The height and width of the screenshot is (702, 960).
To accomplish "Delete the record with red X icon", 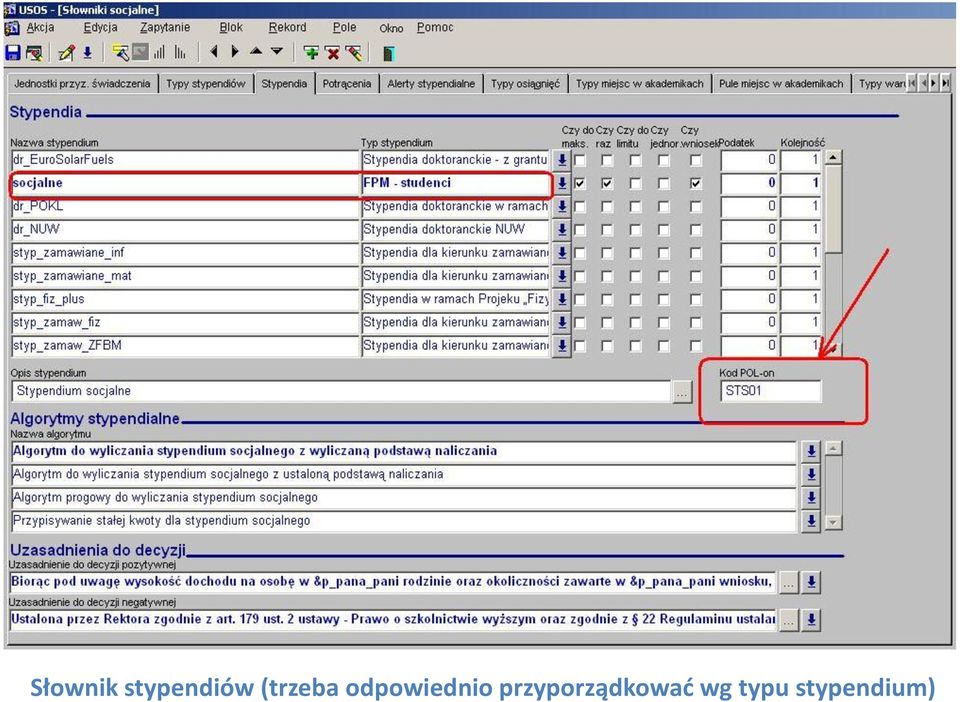I will coord(332,53).
